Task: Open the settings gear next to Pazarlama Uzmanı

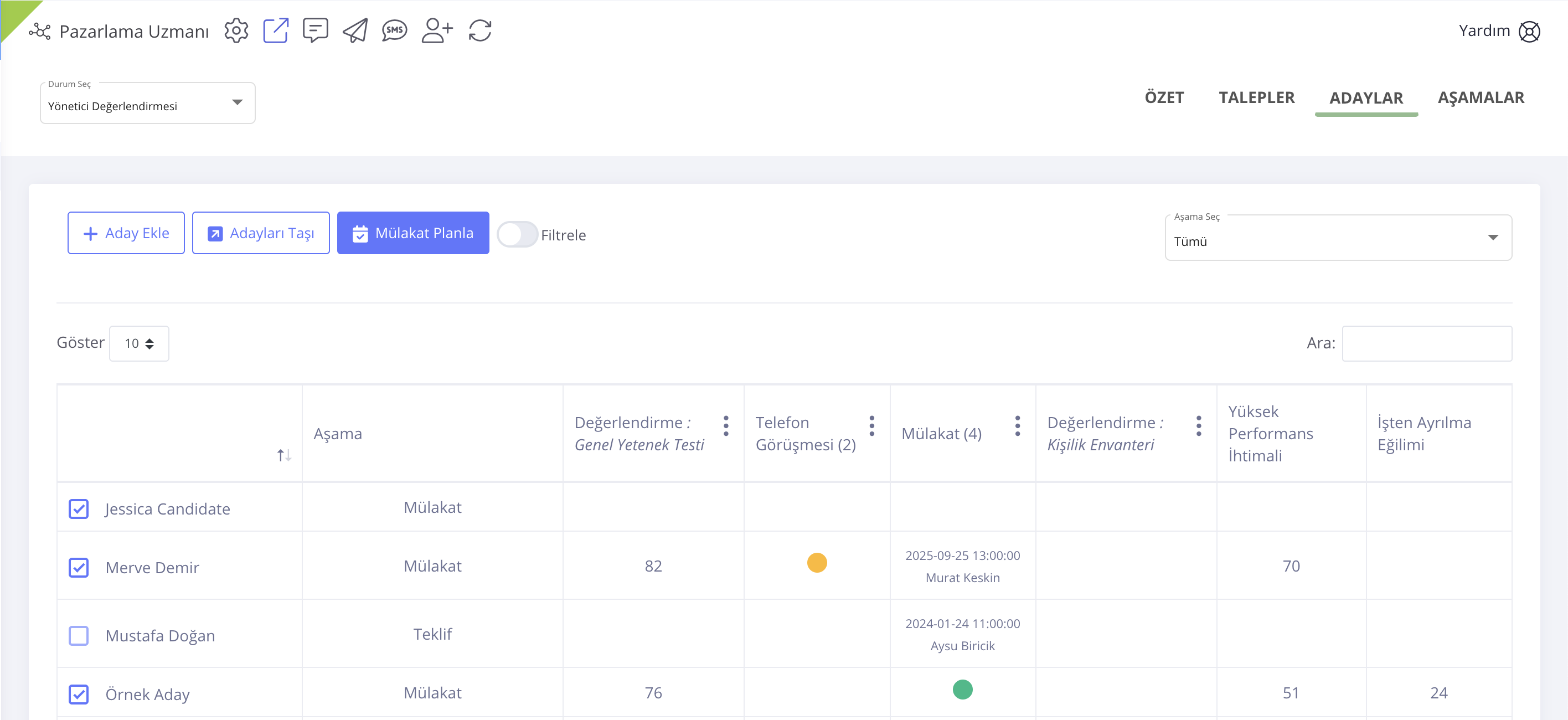Action: pos(236,30)
